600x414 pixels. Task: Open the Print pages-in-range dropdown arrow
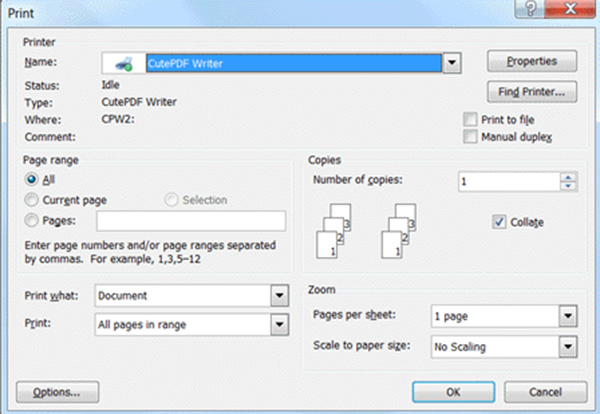pos(280,324)
